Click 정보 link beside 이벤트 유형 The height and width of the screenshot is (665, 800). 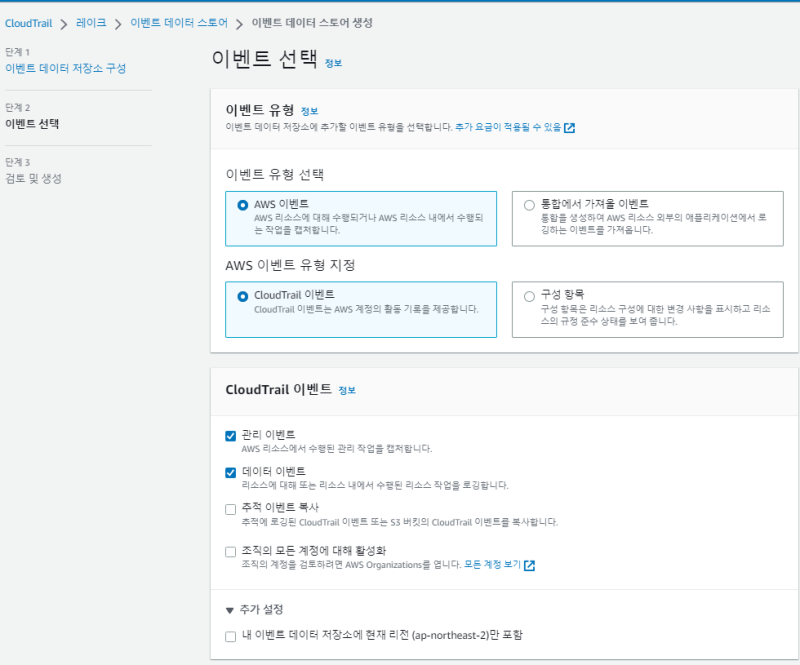[x=309, y=111]
